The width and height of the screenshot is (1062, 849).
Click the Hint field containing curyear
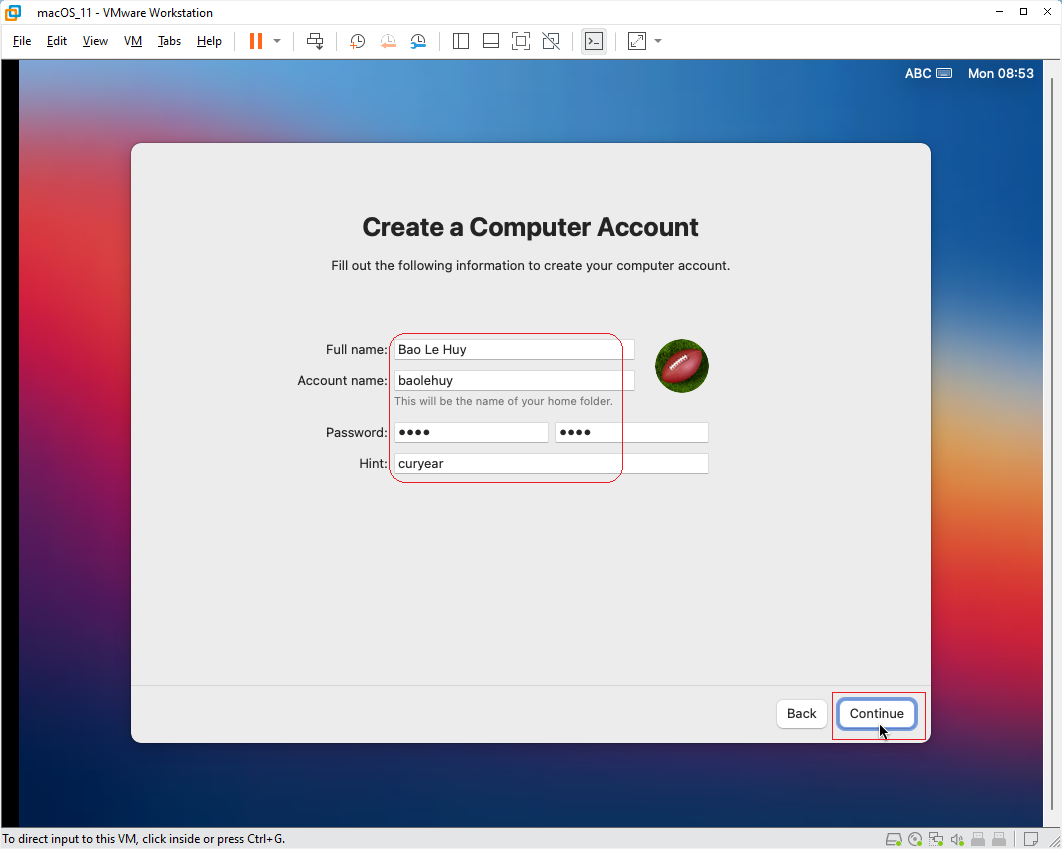point(551,463)
